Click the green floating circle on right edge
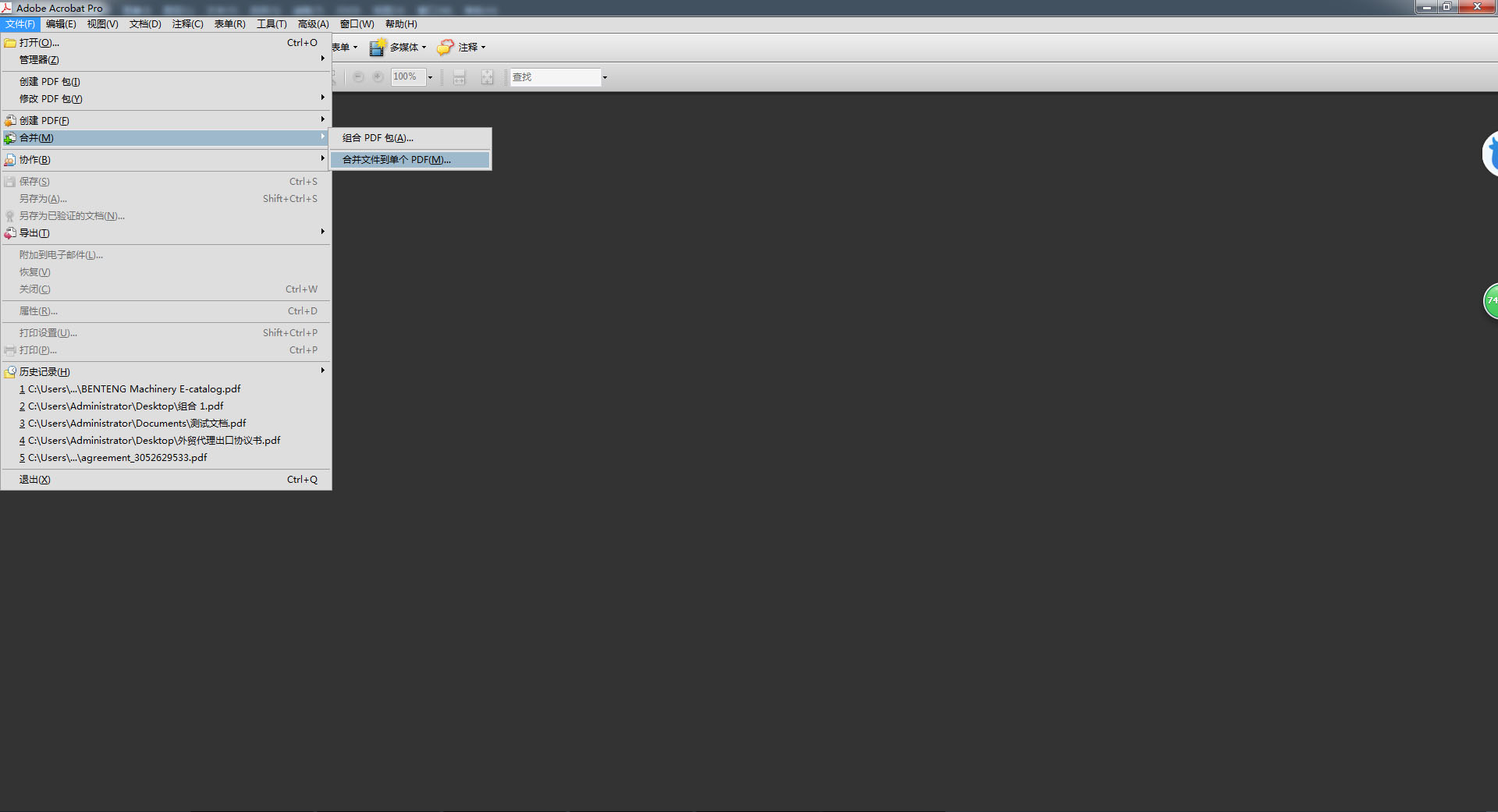 click(1490, 301)
